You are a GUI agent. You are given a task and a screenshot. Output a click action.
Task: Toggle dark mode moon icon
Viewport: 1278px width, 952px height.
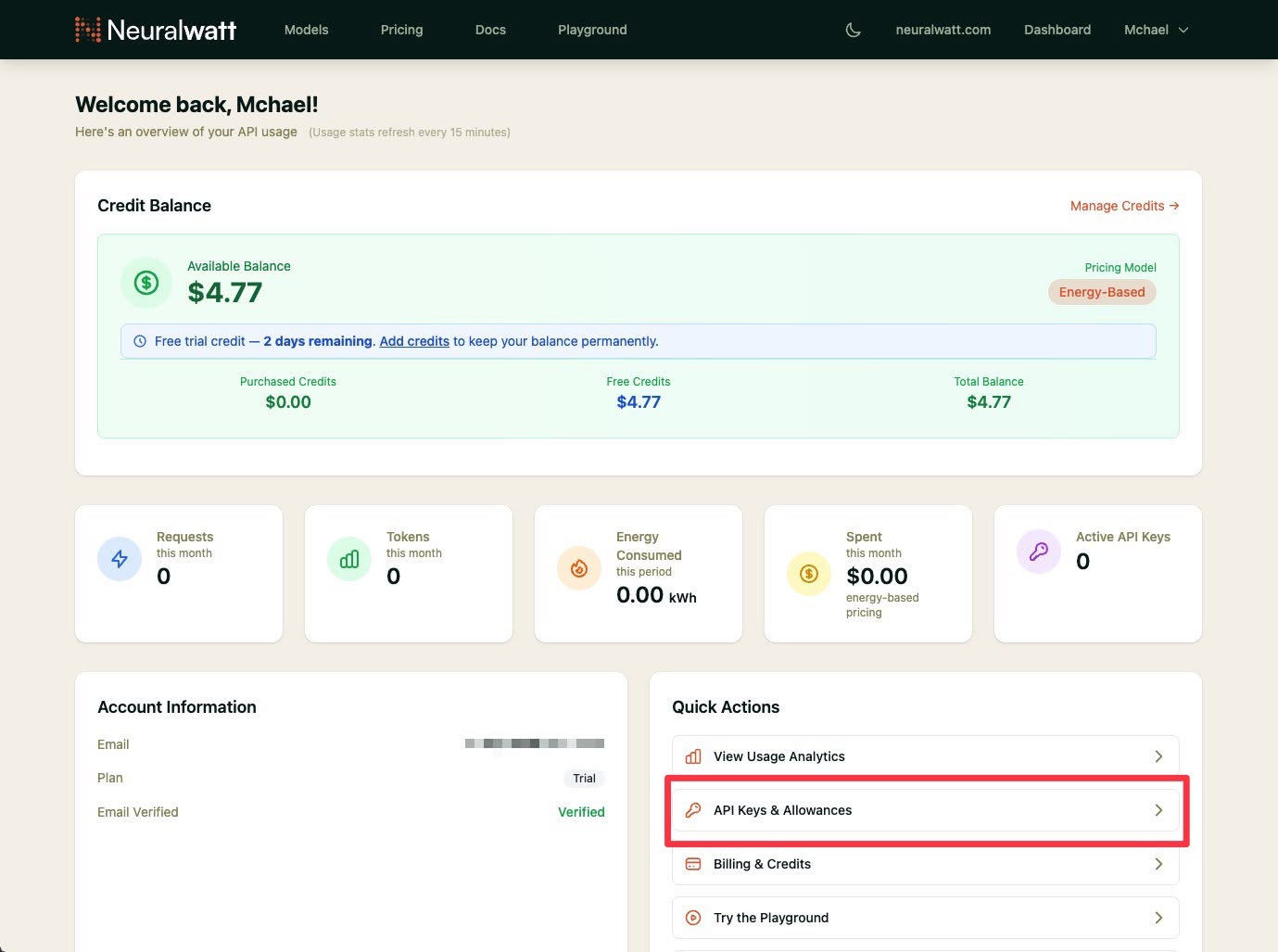pos(854,30)
